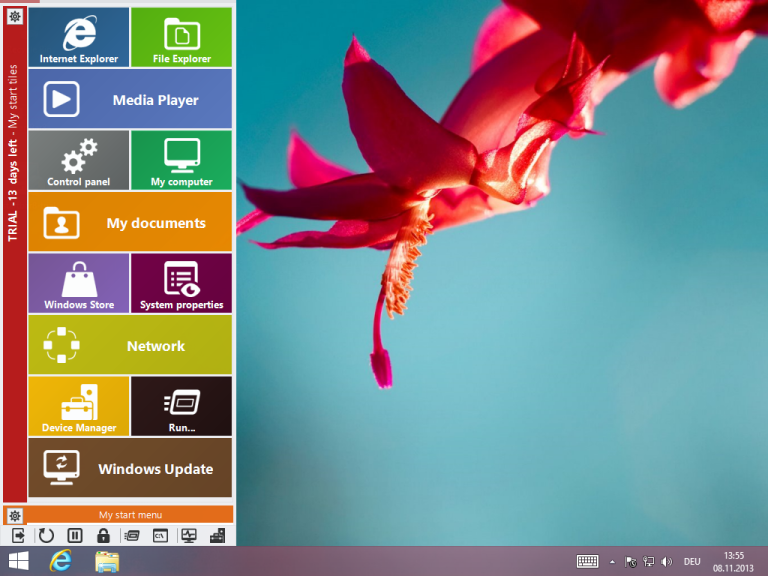Launch the Media Player tile
768x576 pixels.
130,99
